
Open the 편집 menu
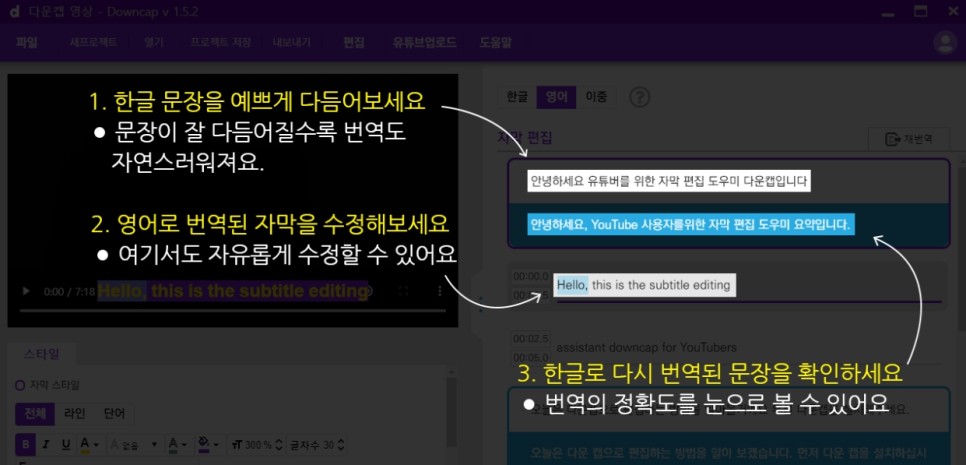pyautogui.click(x=354, y=42)
